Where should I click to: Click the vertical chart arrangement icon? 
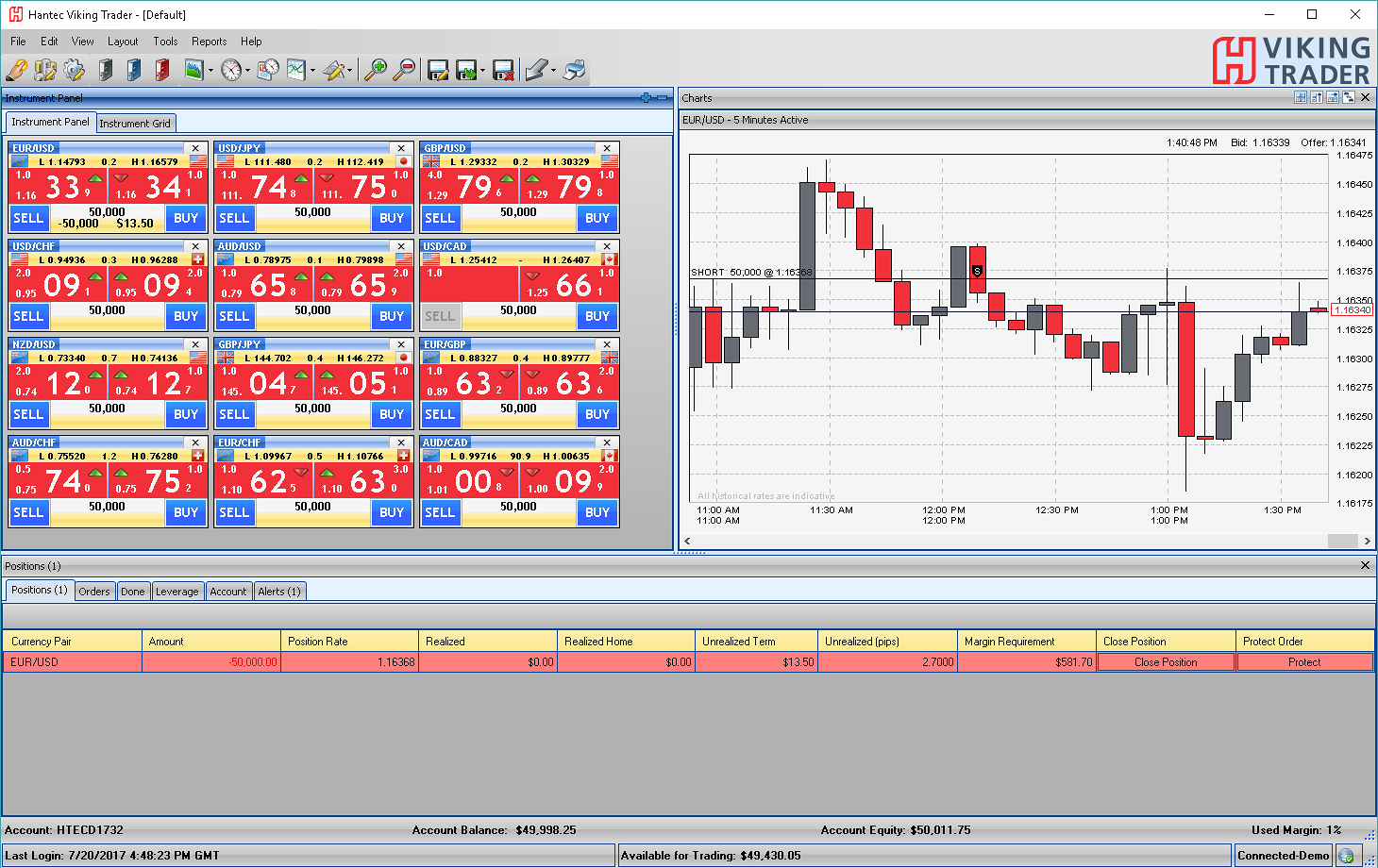pos(1316,97)
